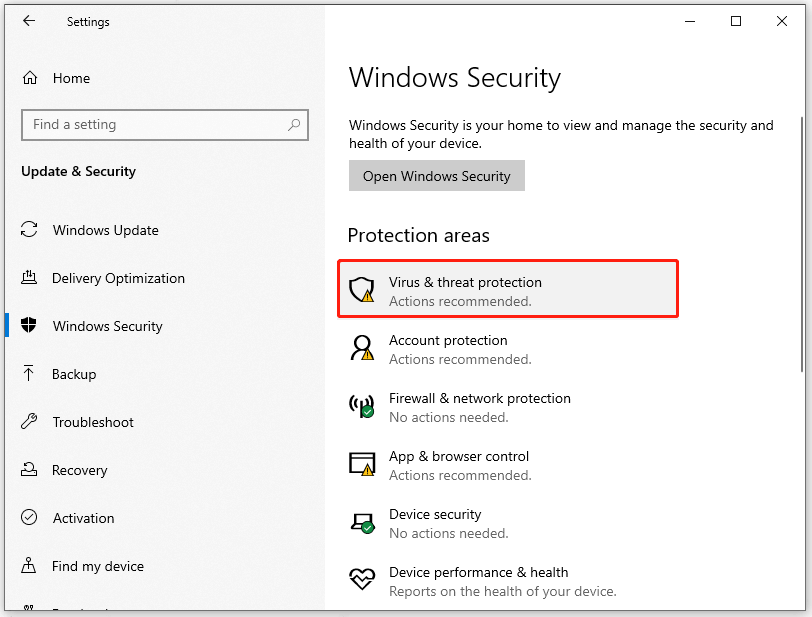The image size is (812, 617).
Task: Open Firewall & network protection
Action: (479, 406)
